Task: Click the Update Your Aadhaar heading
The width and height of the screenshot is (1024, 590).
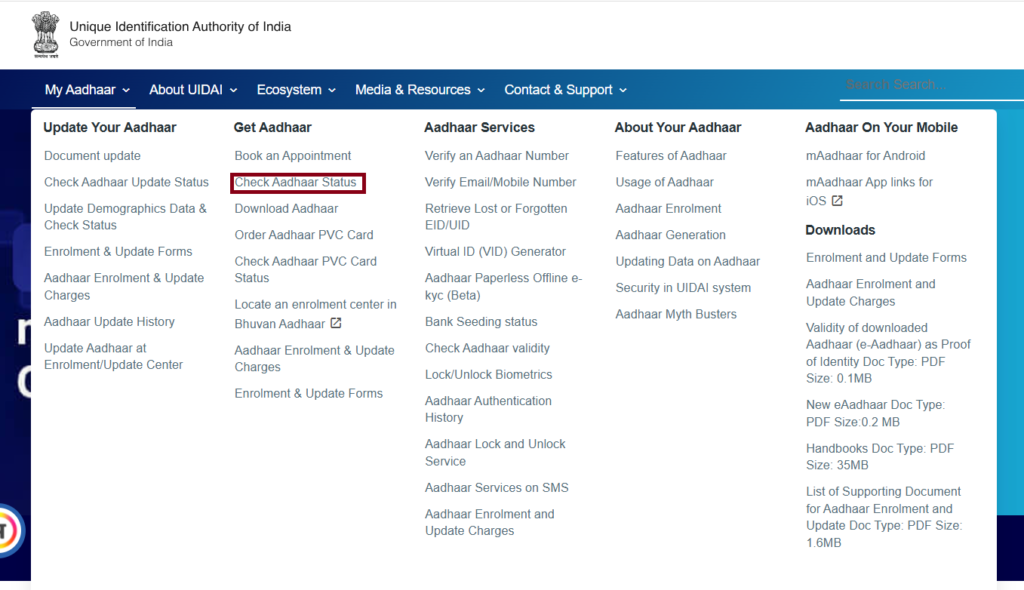Action: click(110, 127)
